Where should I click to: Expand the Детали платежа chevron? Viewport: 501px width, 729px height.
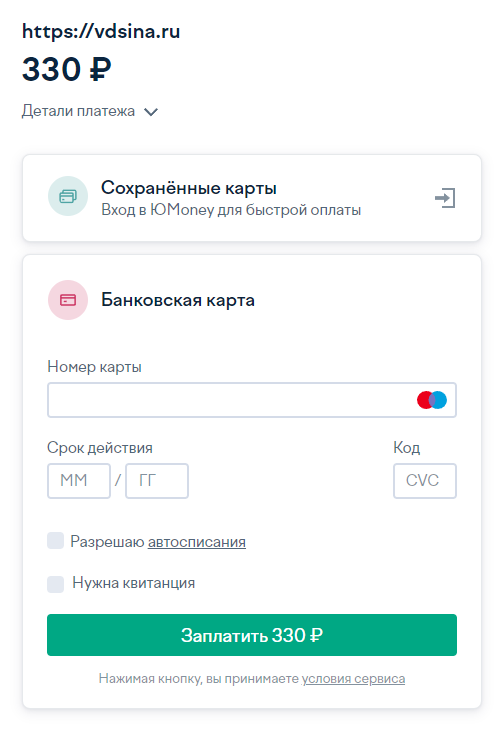(151, 112)
